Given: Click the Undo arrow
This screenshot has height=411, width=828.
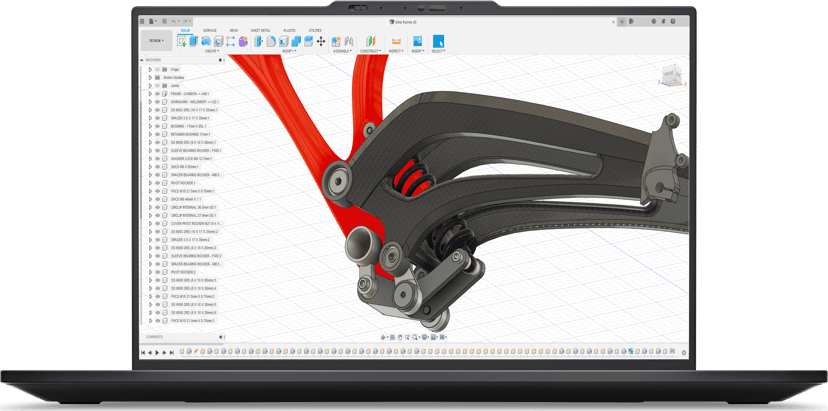Looking at the screenshot, I should coord(175,21).
